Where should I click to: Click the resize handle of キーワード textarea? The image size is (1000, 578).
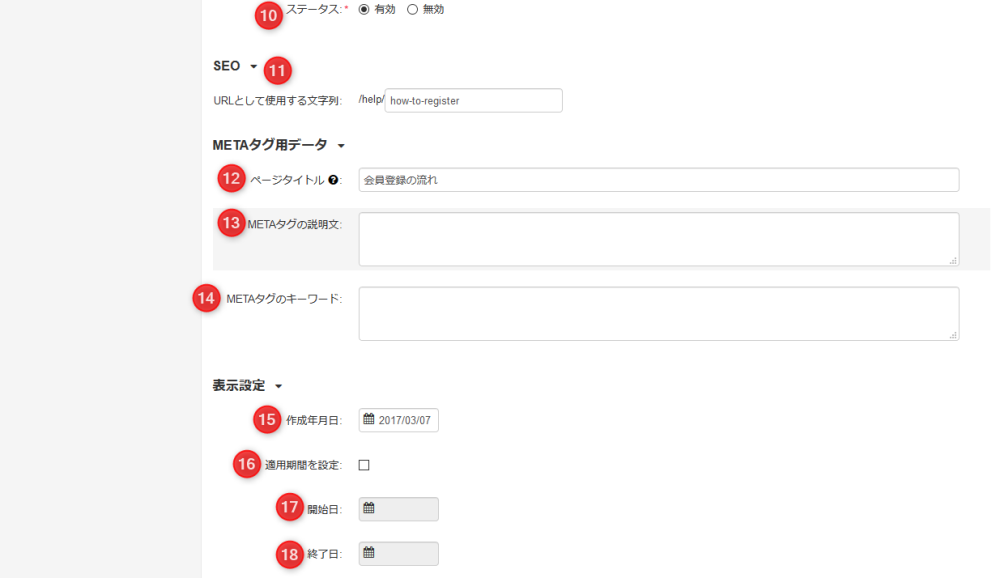pos(953,335)
